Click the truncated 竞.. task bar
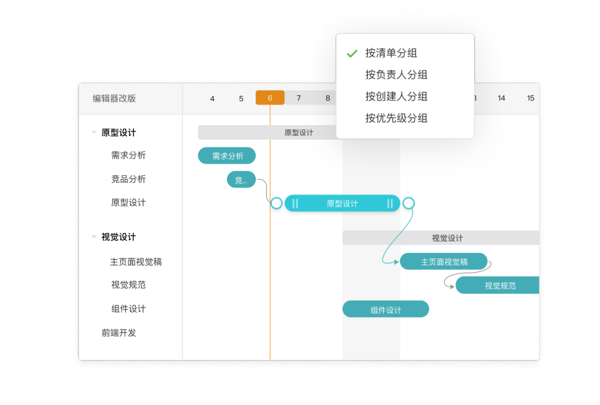600x405 pixels. [241, 180]
